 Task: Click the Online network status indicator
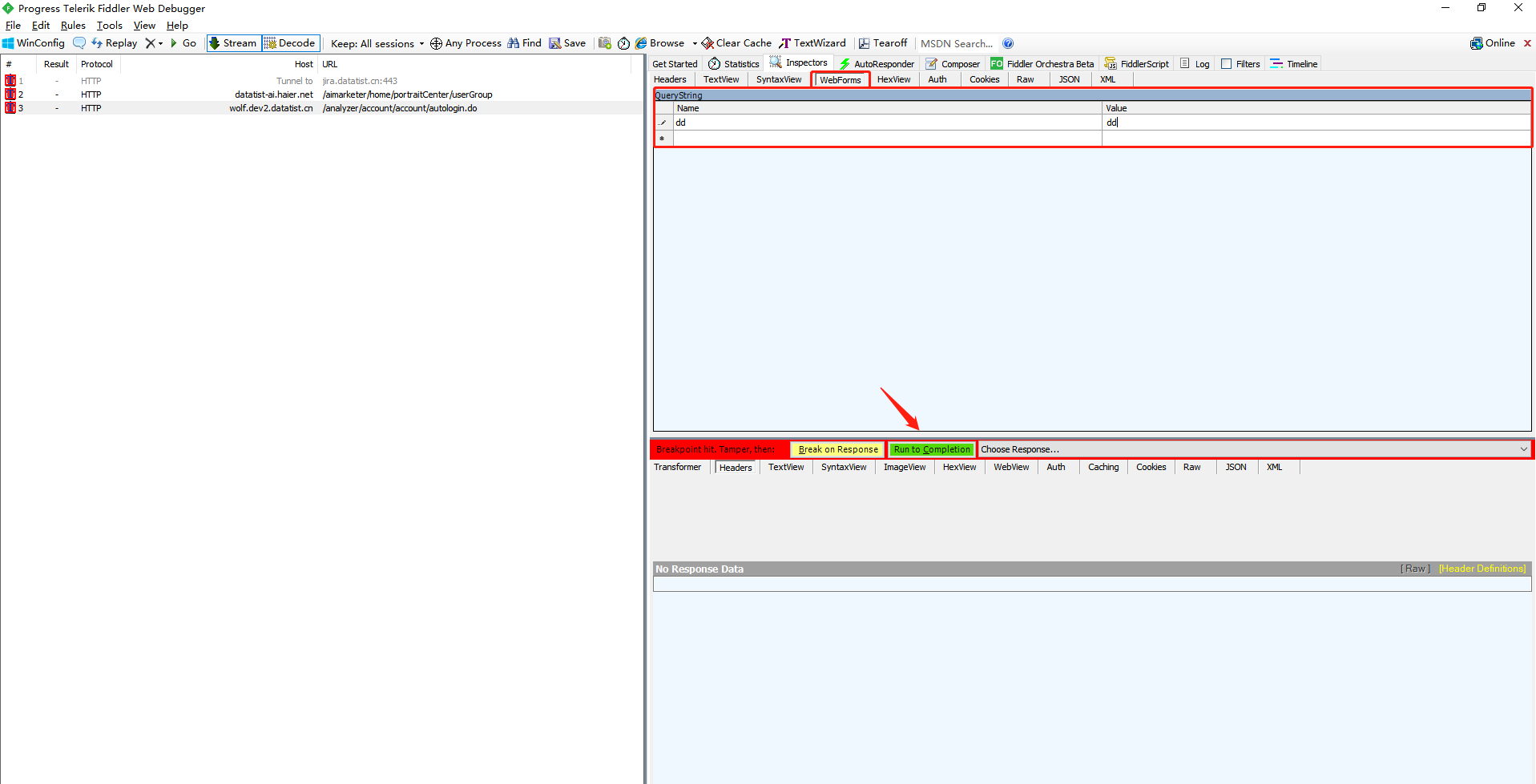click(x=1493, y=43)
